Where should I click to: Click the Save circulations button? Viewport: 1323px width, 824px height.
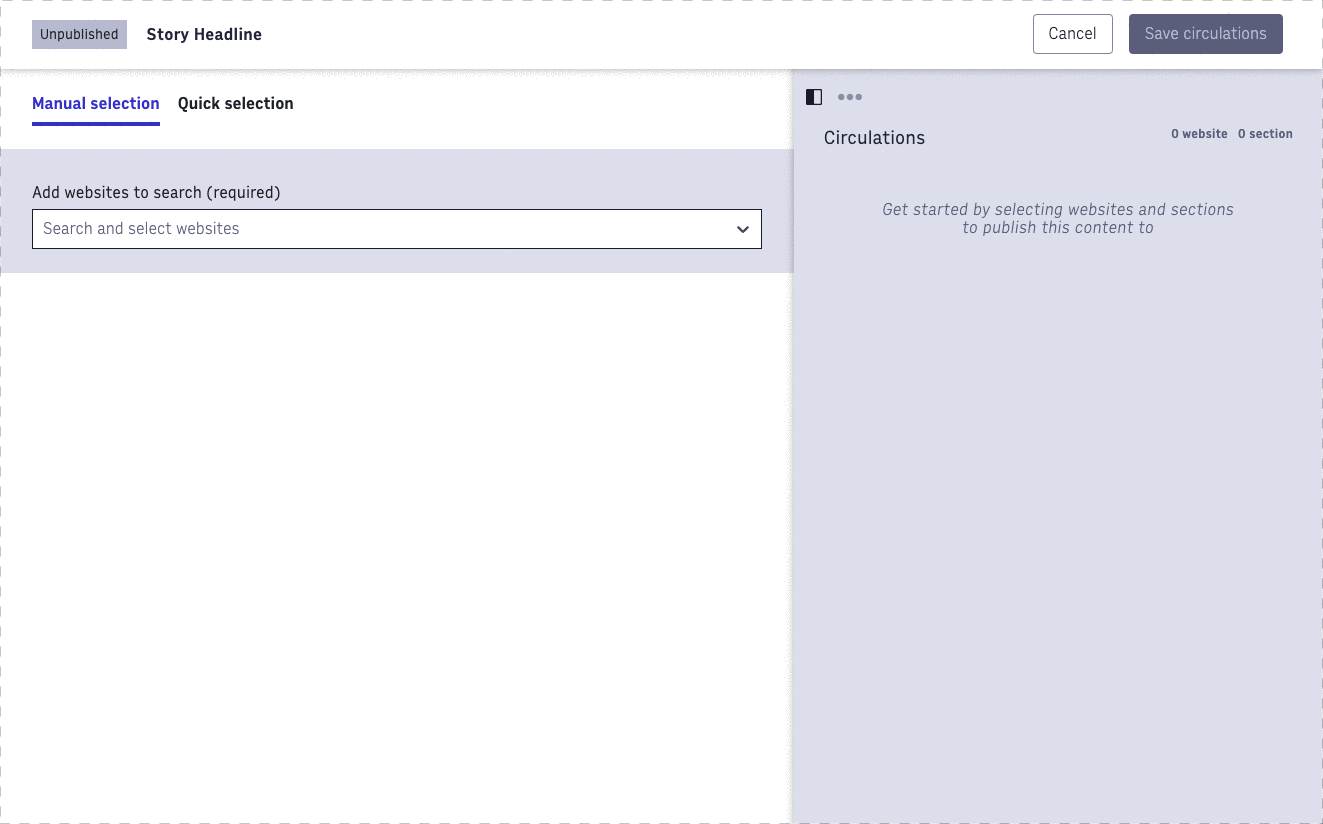click(1205, 34)
